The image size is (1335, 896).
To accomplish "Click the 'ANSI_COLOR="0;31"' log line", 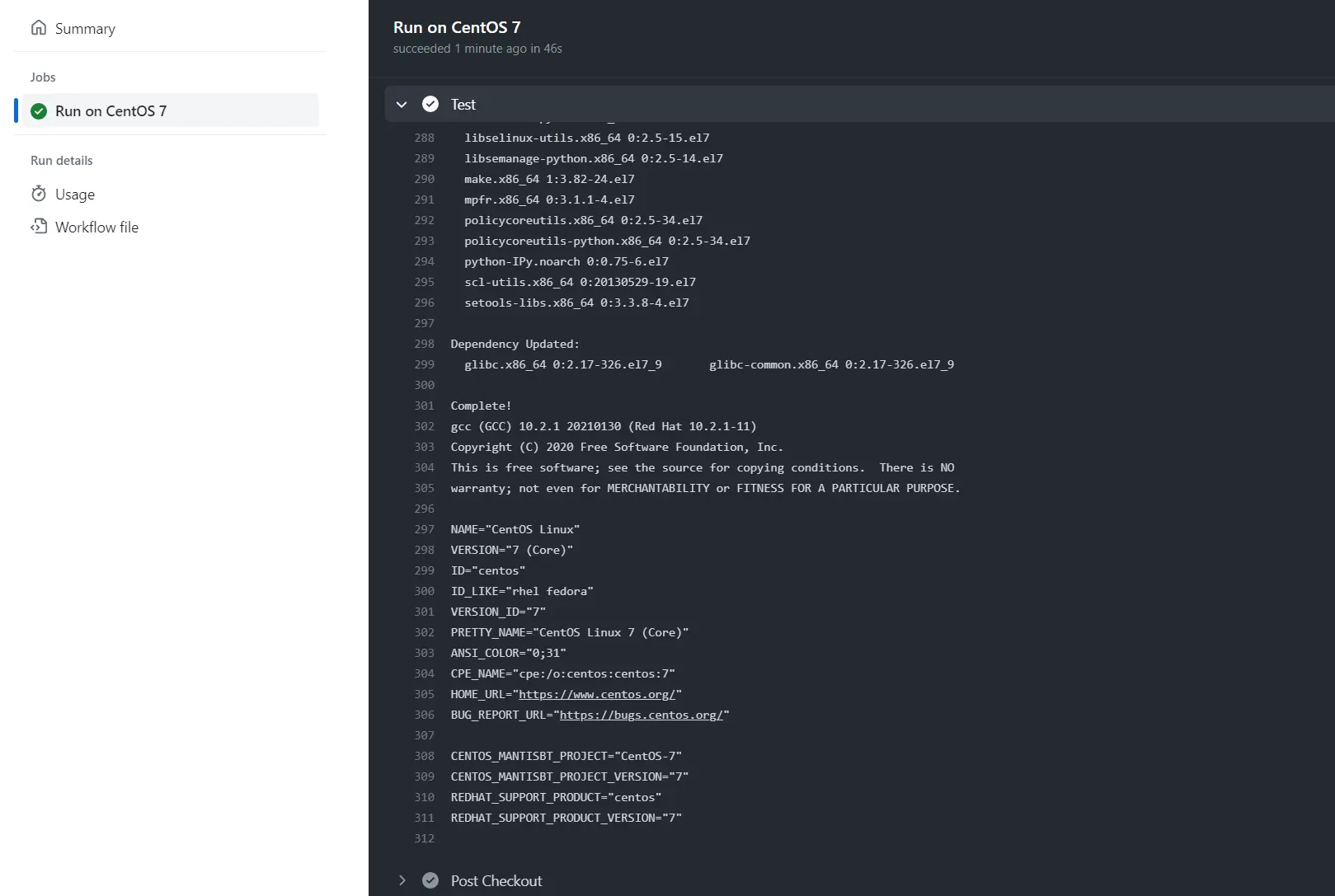I will [509, 653].
